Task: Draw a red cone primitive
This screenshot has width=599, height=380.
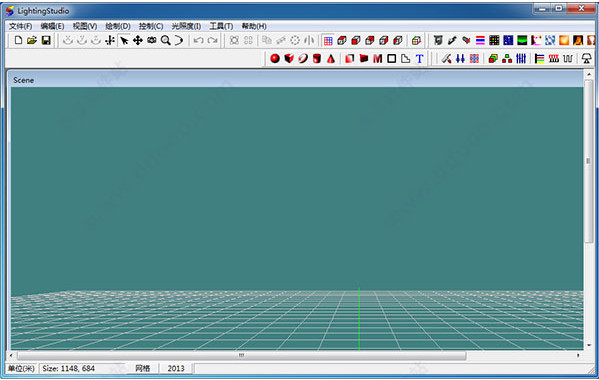Action: coord(331,58)
